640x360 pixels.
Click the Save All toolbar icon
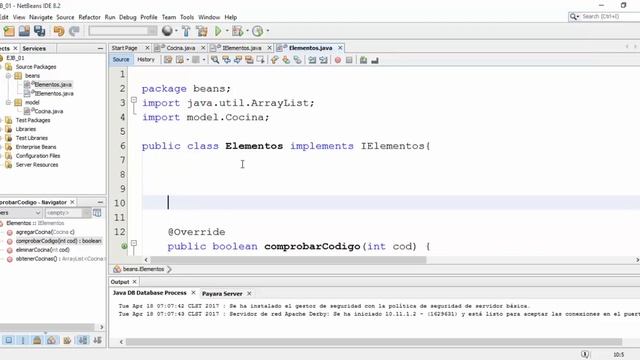40,31
